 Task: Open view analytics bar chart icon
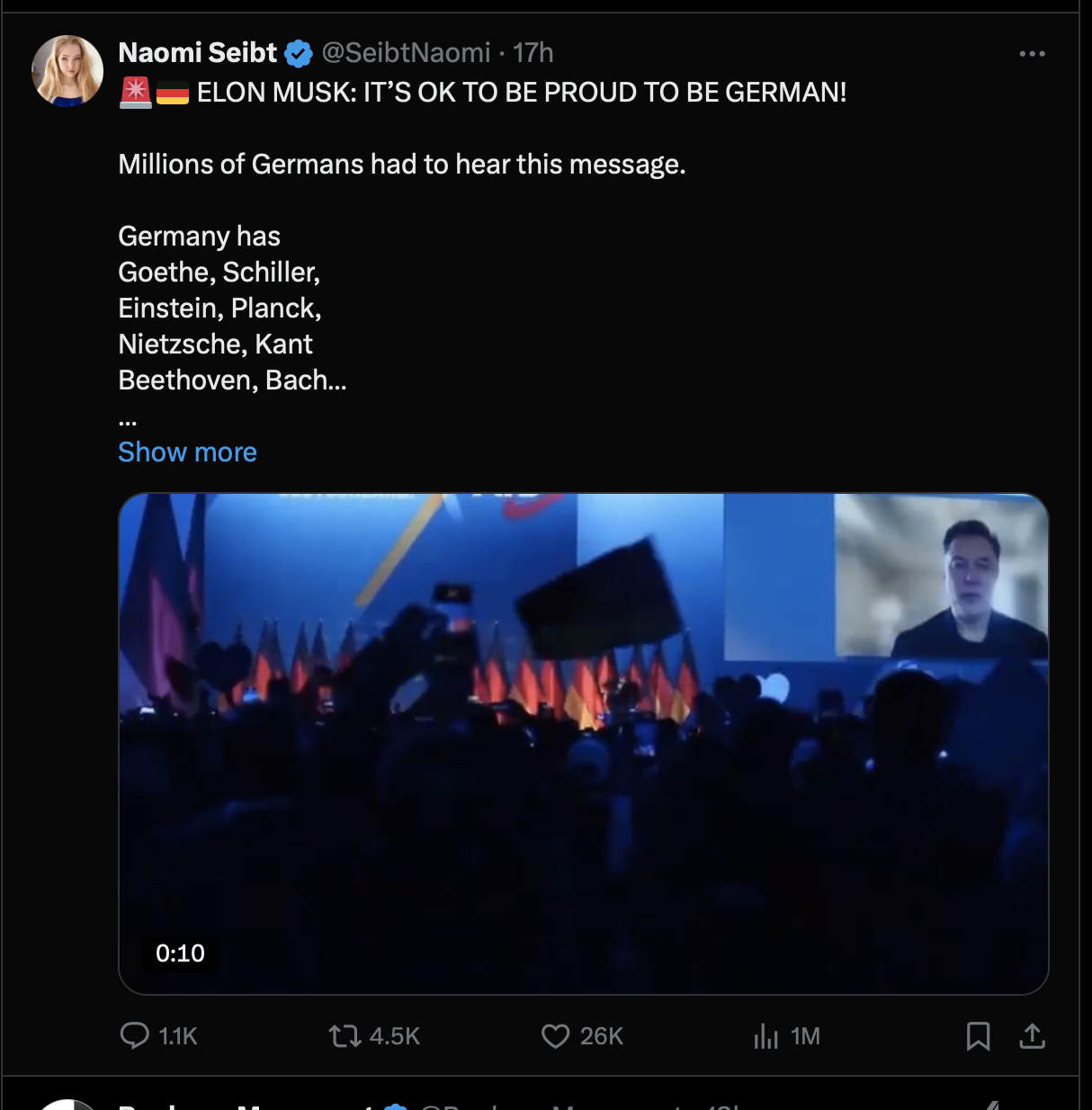pyautogui.click(x=765, y=1036)
